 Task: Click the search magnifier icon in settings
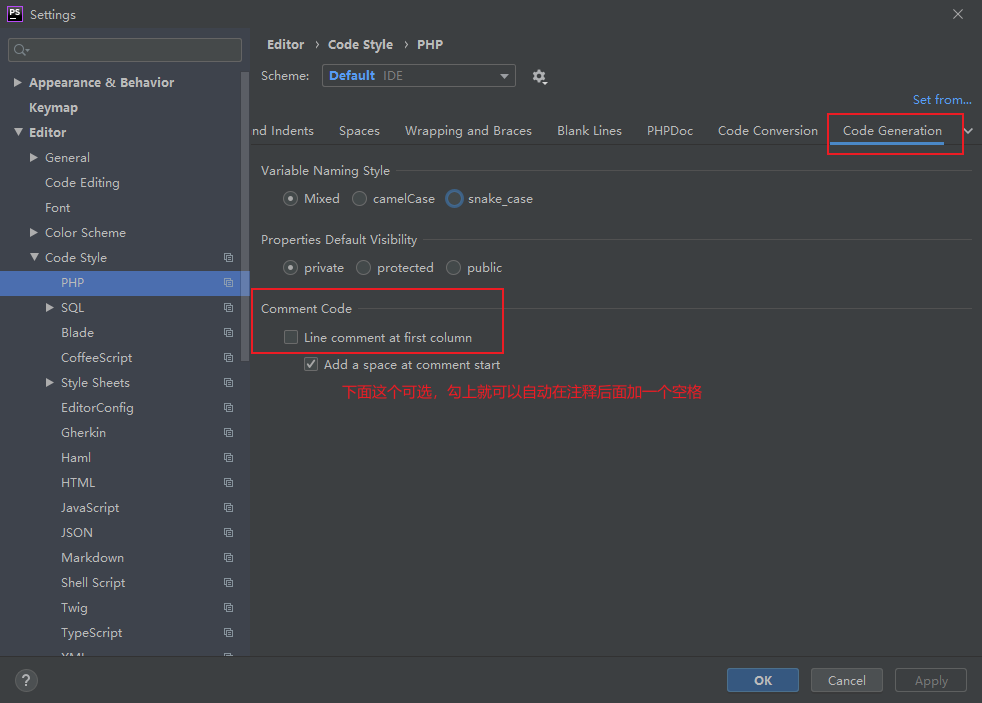21,50
